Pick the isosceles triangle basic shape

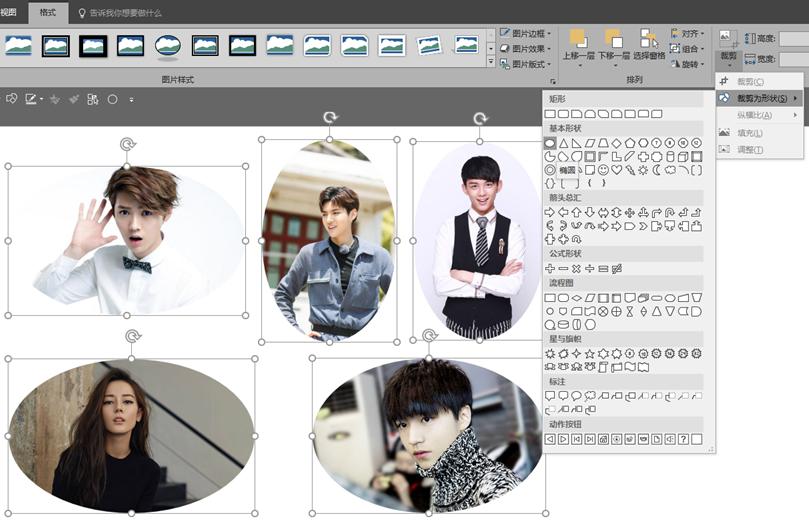pos(563,143)
